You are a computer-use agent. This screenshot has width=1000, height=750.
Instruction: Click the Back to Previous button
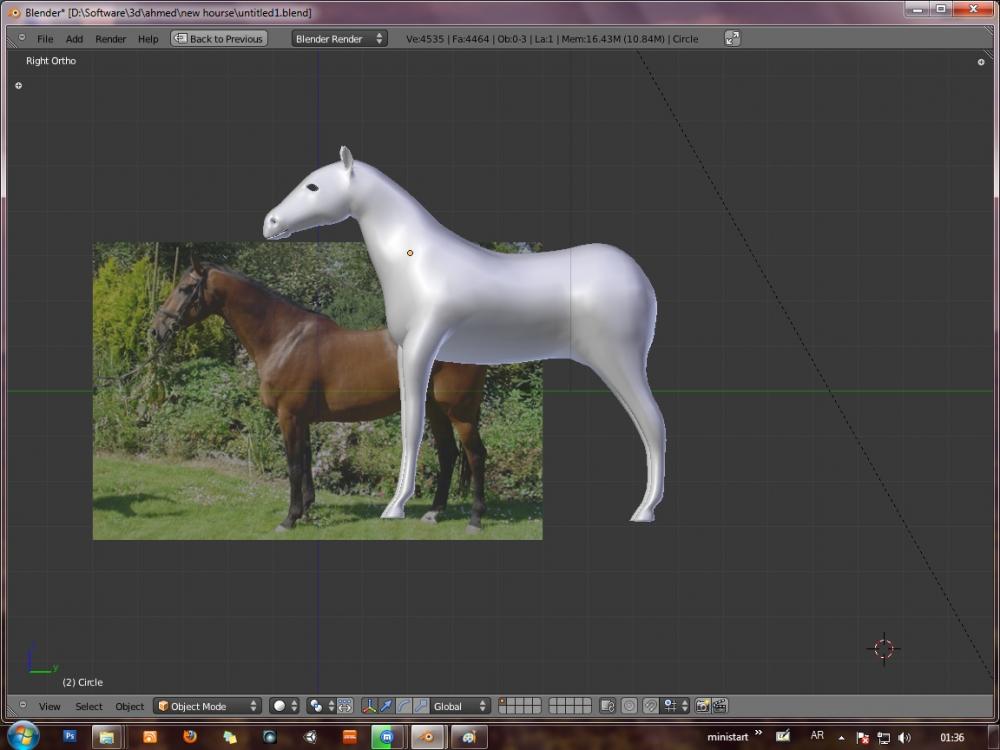219,39
